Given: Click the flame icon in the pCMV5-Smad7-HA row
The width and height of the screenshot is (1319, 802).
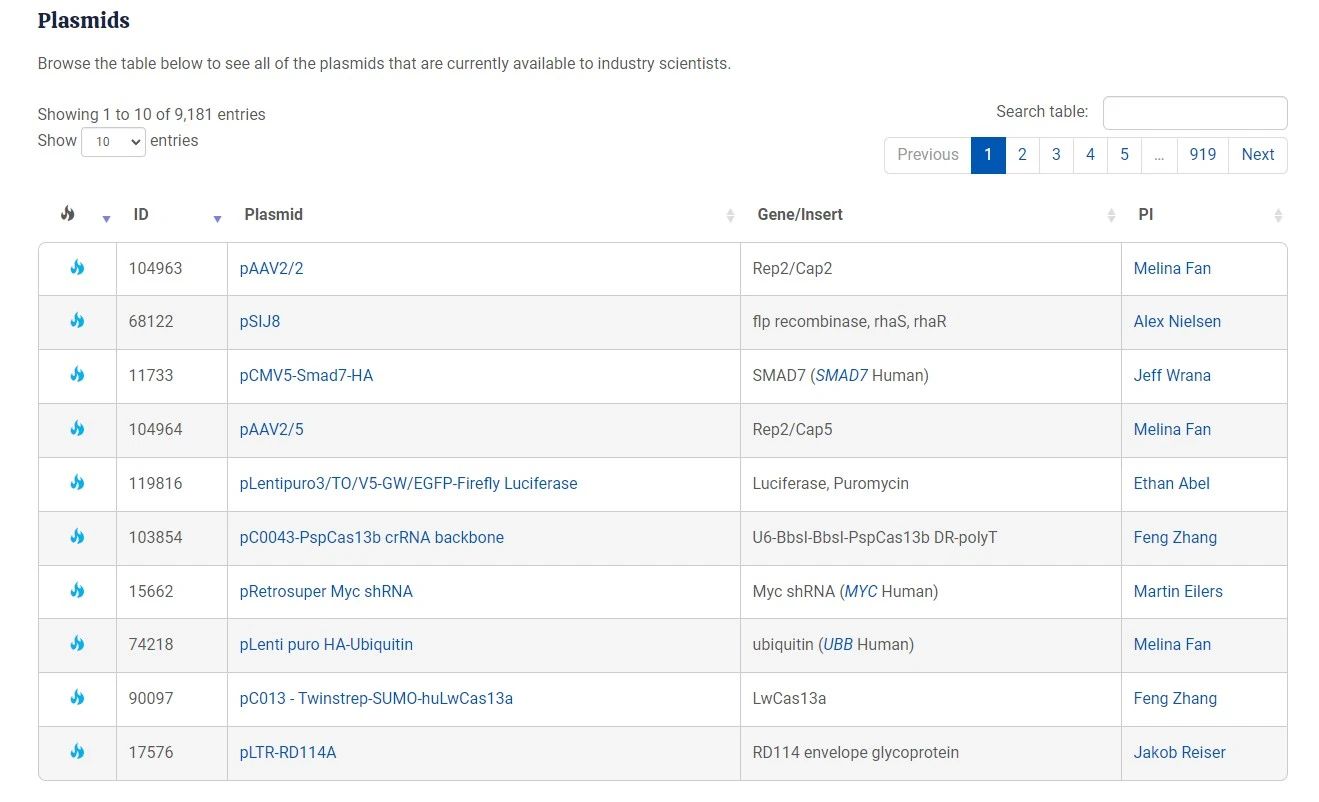Looking at the screenshot, I should click(x=77, y=375).
